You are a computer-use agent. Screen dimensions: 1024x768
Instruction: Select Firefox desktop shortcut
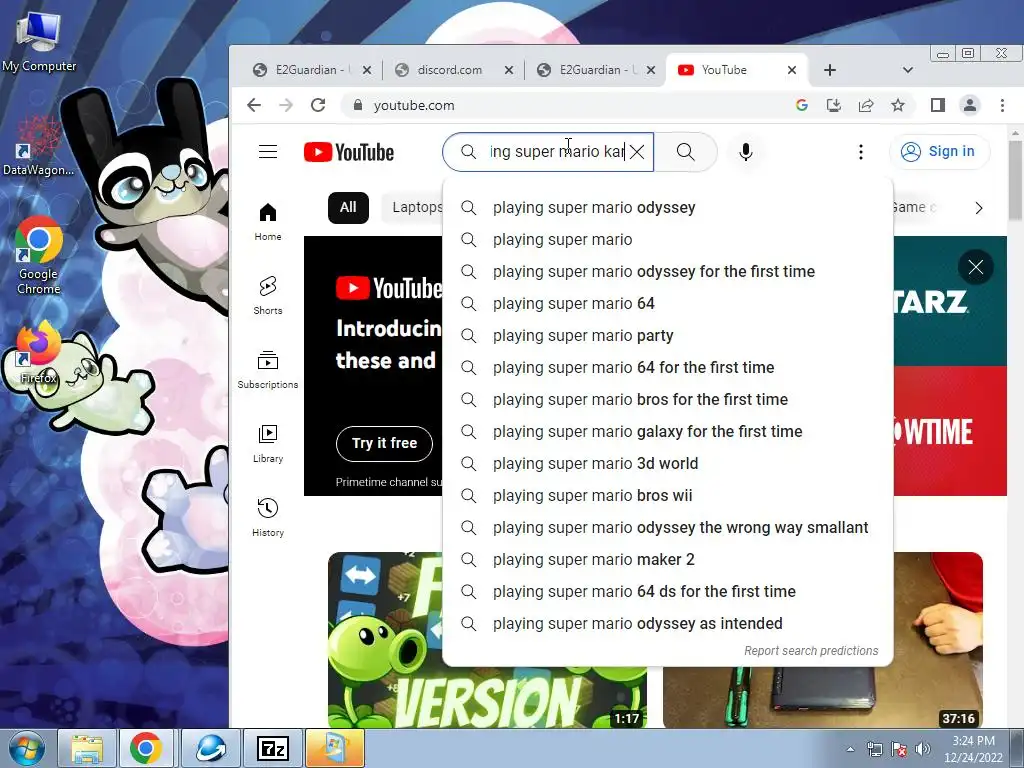(38, 353)
